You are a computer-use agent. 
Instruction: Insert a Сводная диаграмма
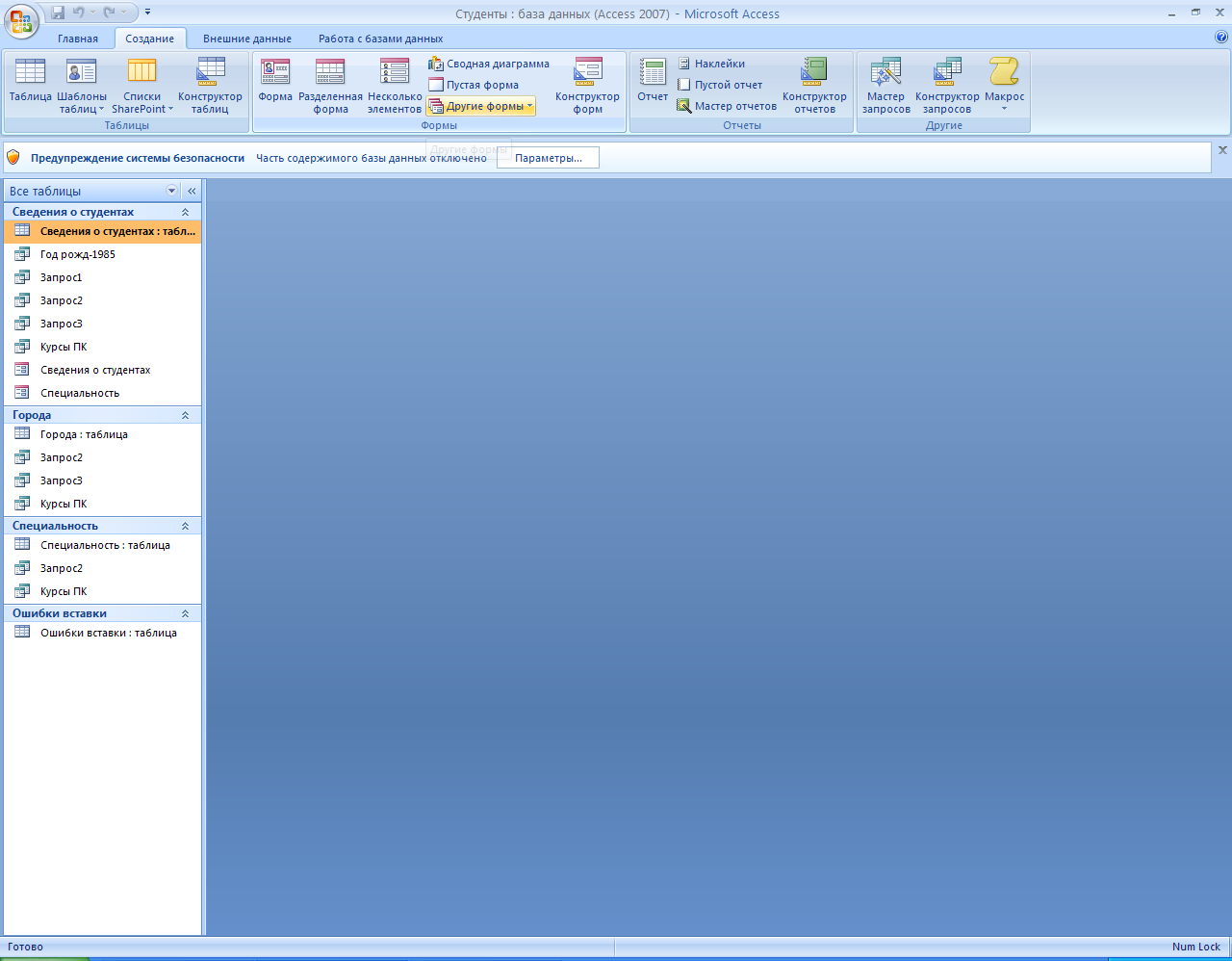[x=489, y=64]
